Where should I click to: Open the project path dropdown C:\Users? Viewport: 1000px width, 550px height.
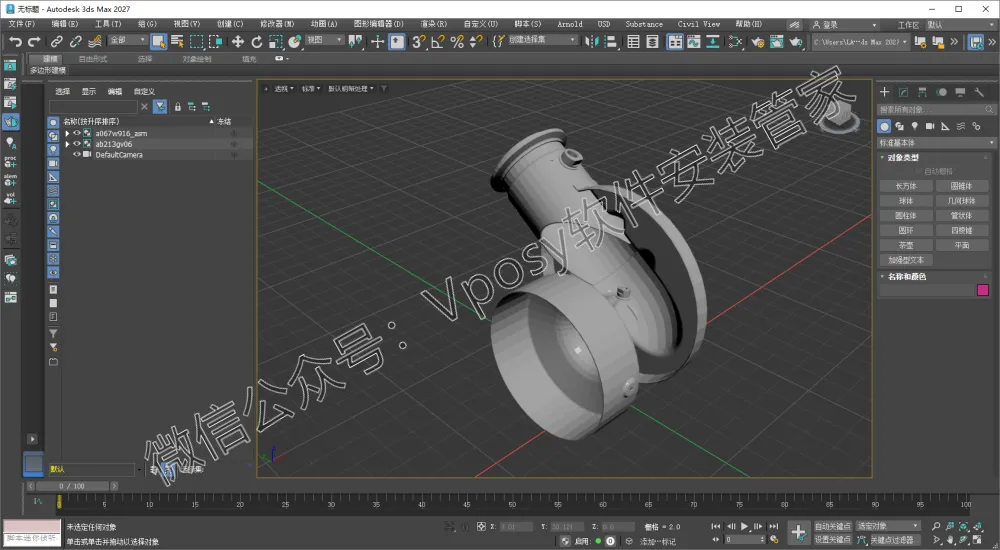pyautogui.click(x=860, y=42)
